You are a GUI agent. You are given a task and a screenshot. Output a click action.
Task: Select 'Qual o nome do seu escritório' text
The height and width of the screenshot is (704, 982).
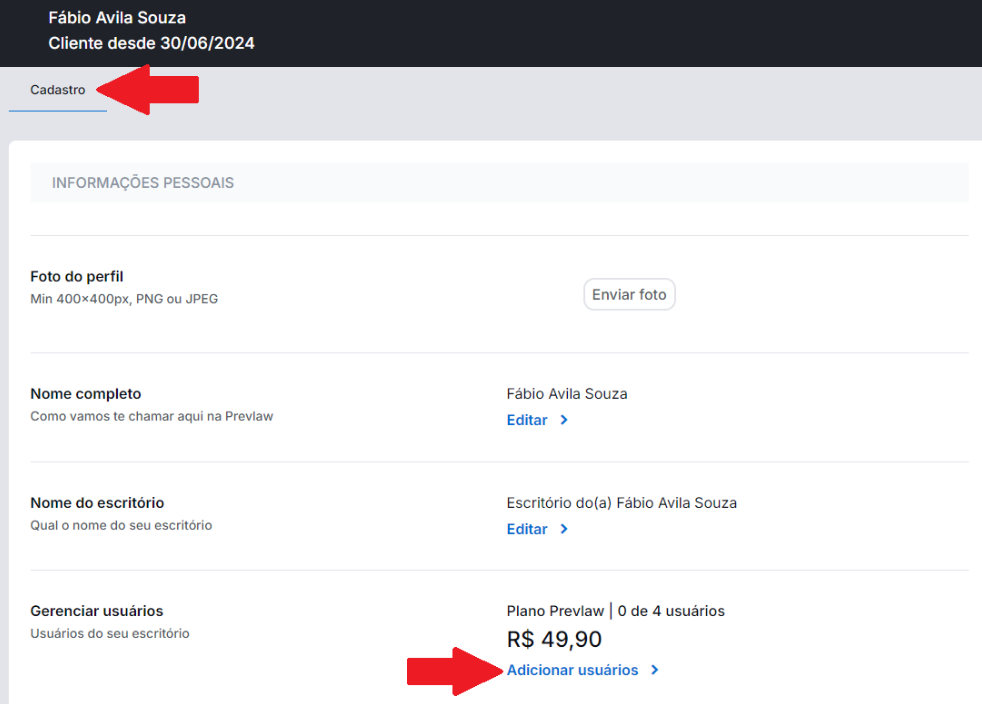coord(121,525)
